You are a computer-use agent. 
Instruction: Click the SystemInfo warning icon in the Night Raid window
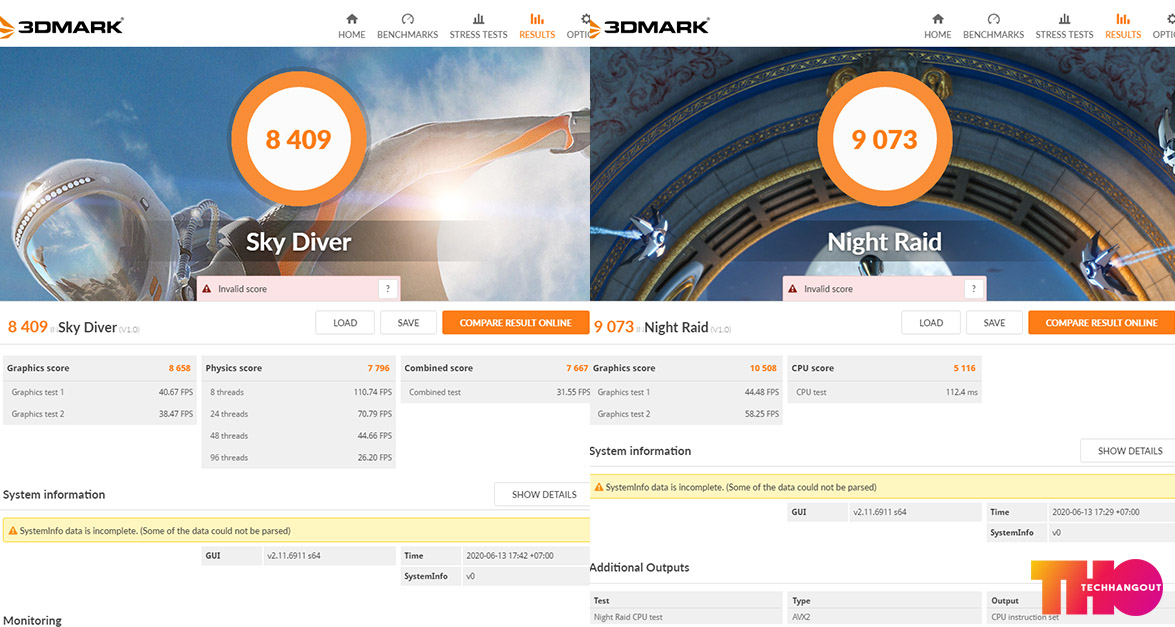tap(599, 487)
